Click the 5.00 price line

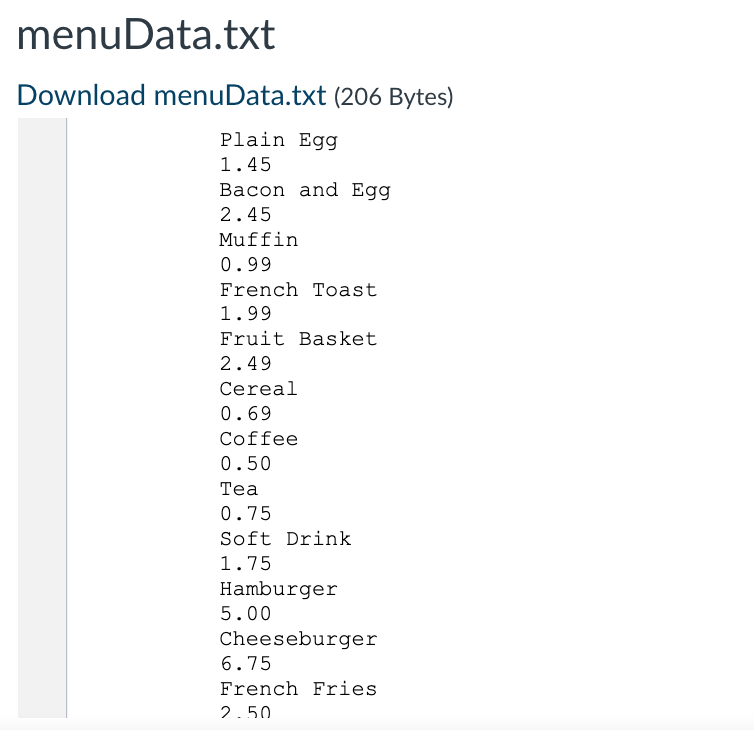pos(246,614)
